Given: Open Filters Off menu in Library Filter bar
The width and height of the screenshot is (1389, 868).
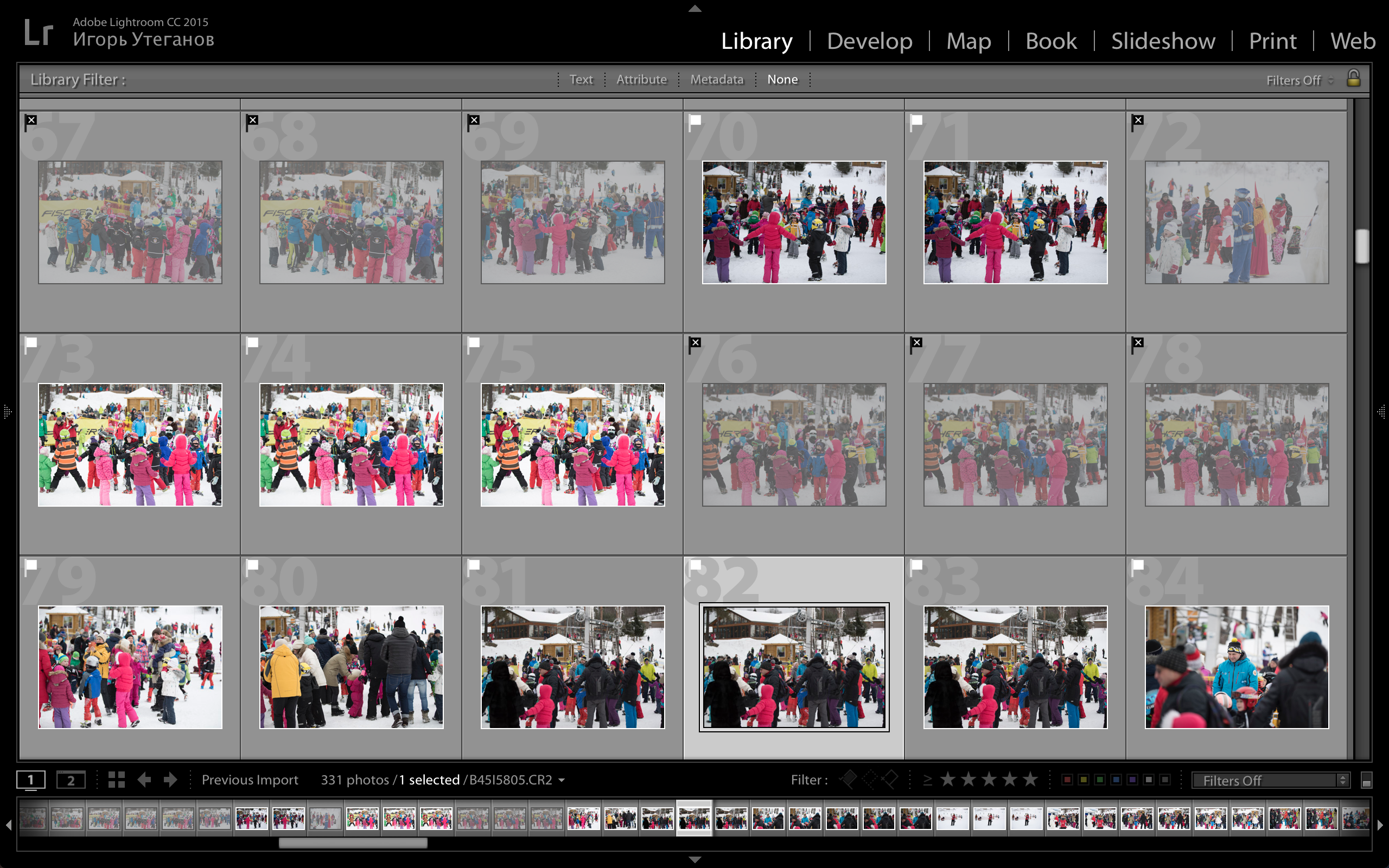Looking at the screenshot, I should tap(1299, 80).
